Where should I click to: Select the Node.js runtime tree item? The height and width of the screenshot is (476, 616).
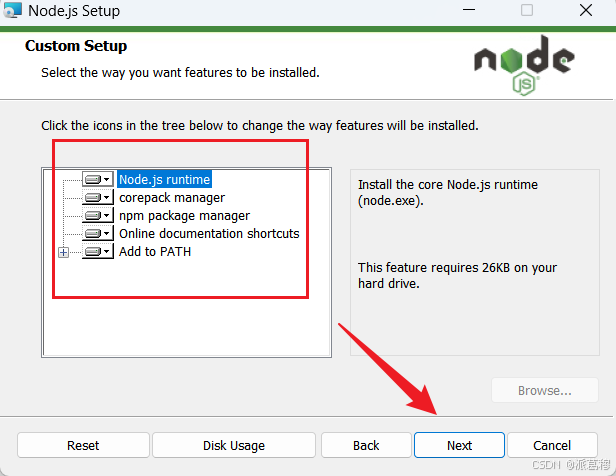coord(165,179)
